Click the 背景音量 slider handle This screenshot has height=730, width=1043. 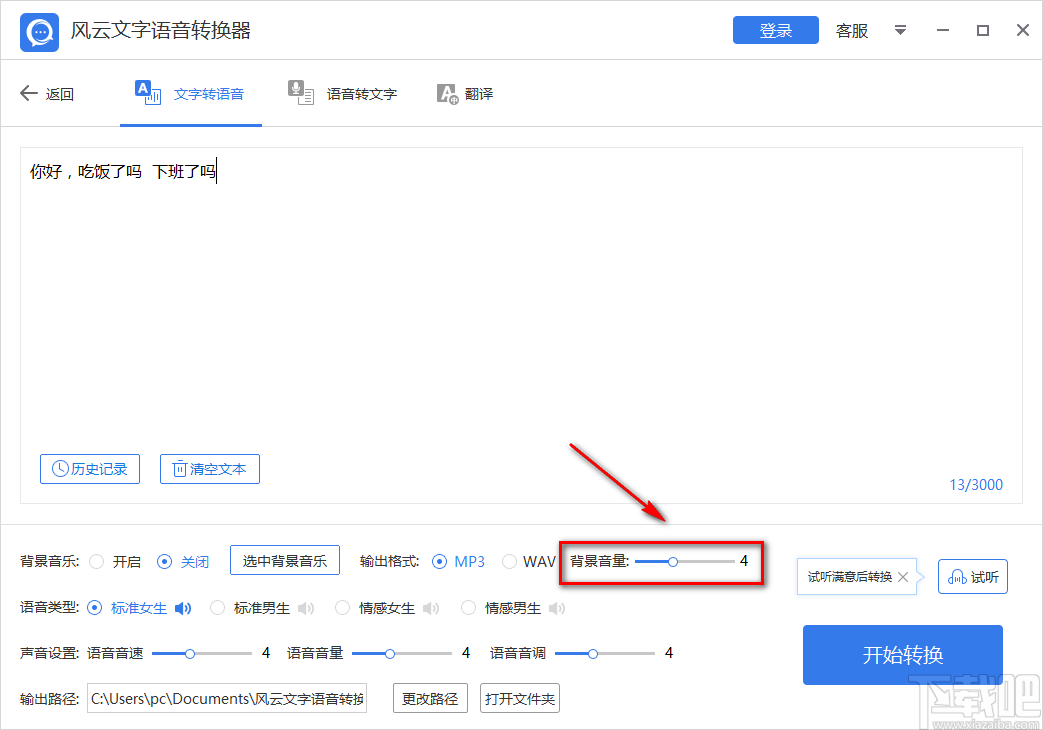[x=672, y=561]
